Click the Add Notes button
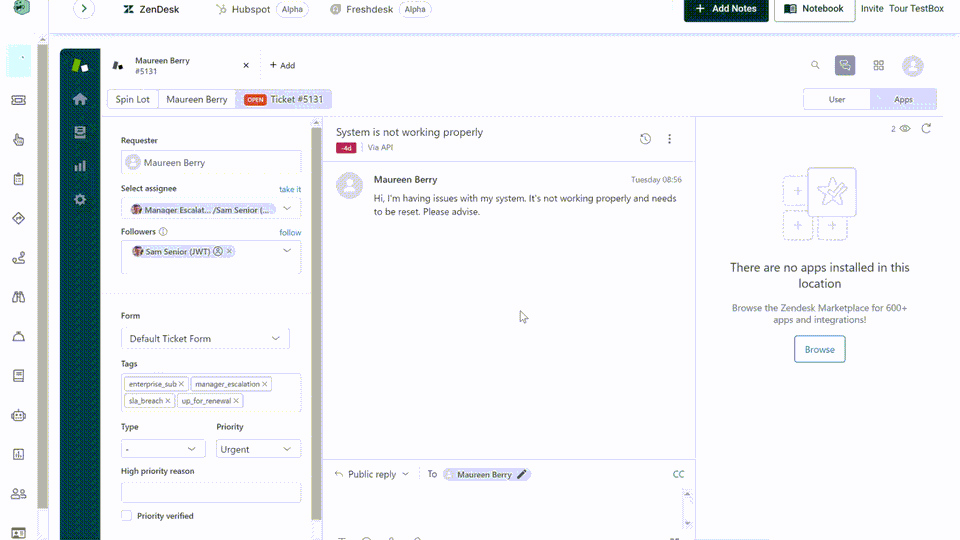 pos(726,9)
